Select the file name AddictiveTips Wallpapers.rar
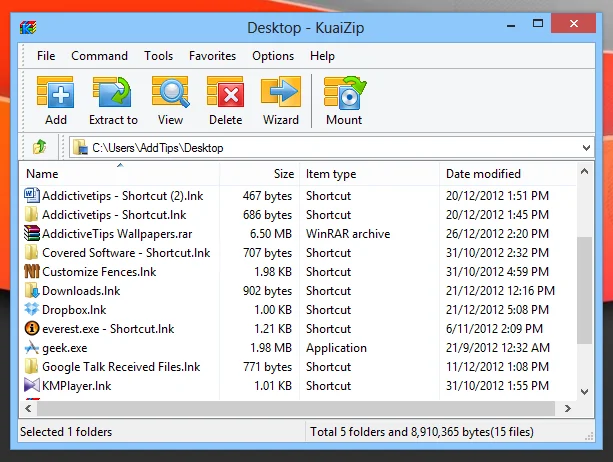613x462 pixels. (117, 234)
